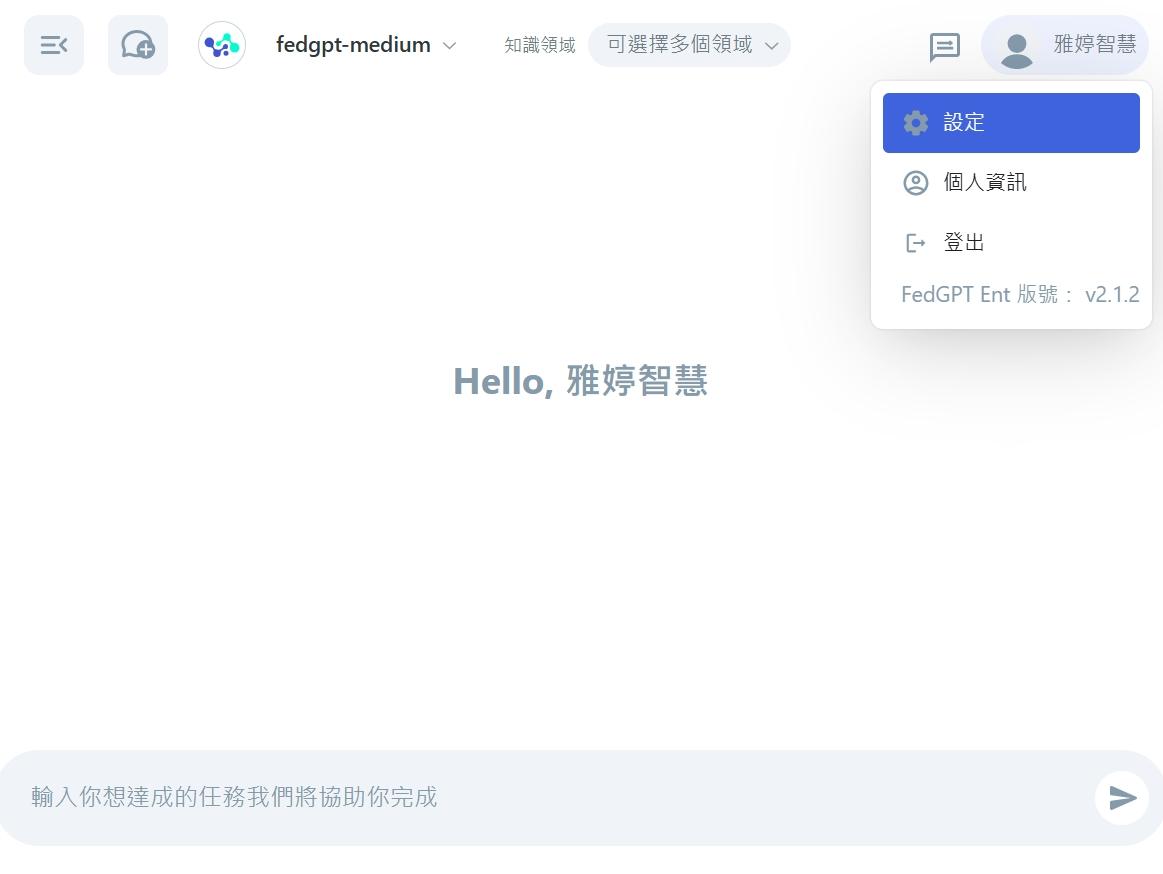Choose 登出 to sign out
This screenshot has width=1163, height=874.
click(1011, 243)
